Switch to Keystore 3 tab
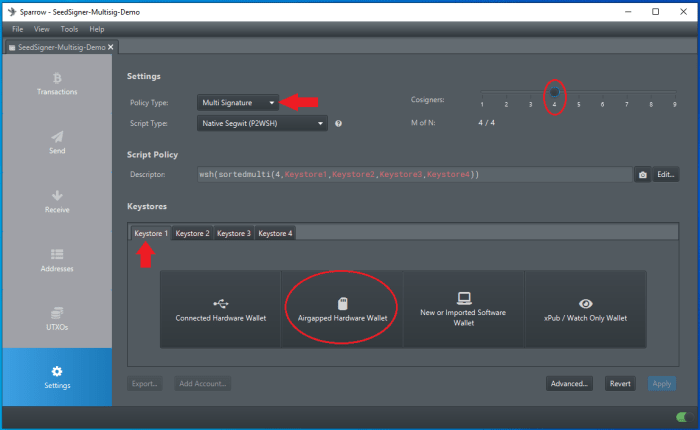700x430 pixels. (234, 233)
